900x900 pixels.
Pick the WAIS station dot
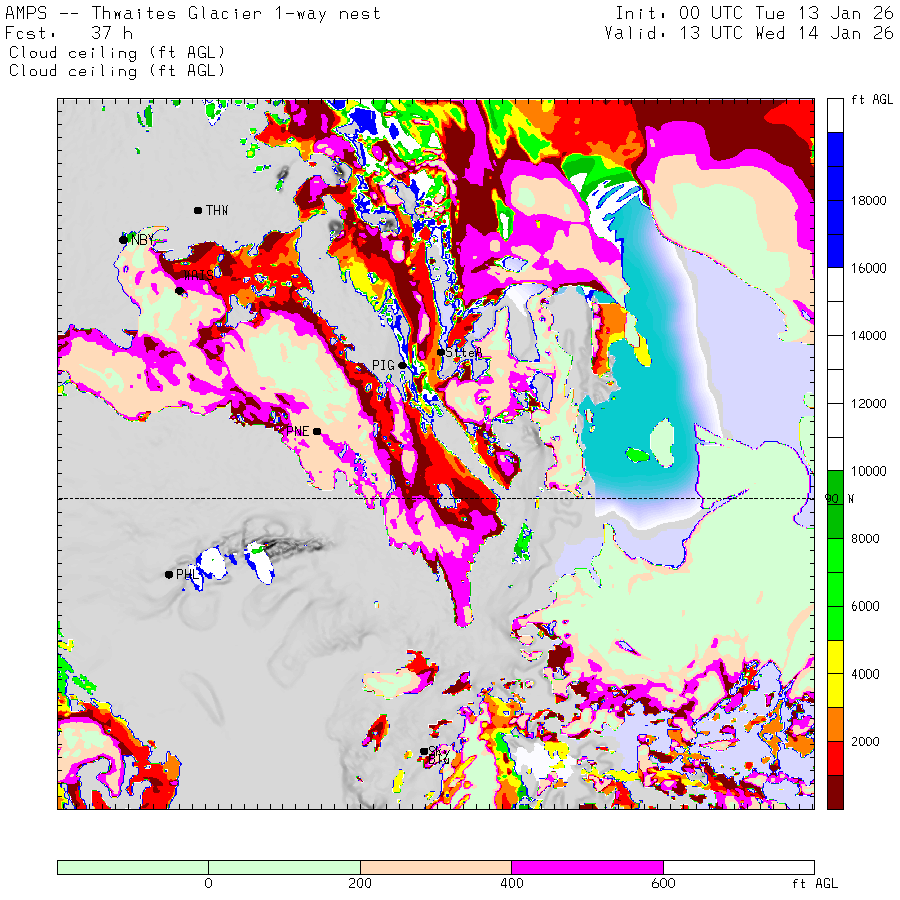point(179,291)
